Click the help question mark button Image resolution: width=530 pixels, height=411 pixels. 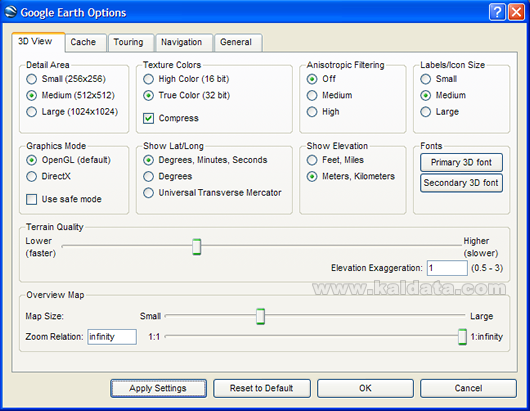(497, 12)
